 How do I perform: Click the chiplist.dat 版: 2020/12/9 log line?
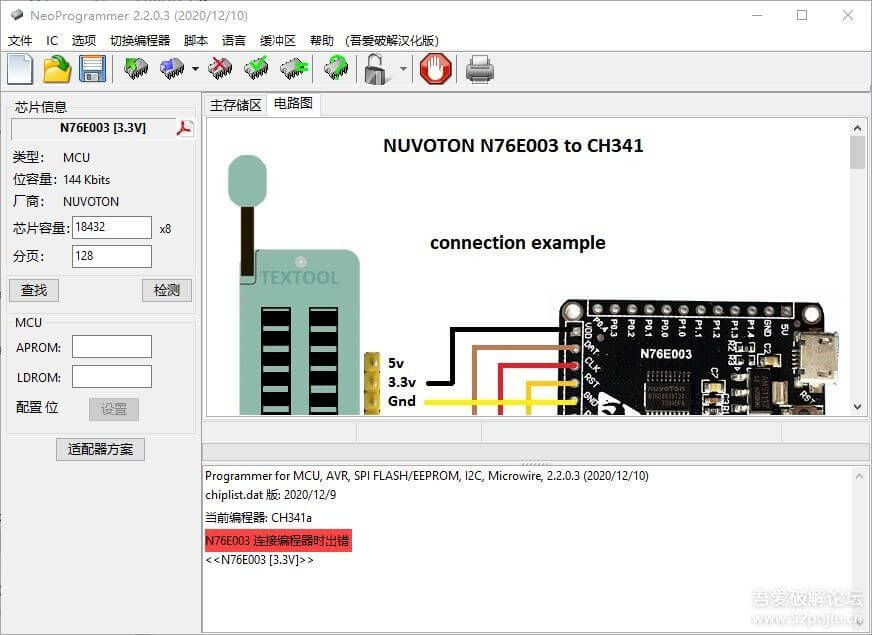click(270, 495)
